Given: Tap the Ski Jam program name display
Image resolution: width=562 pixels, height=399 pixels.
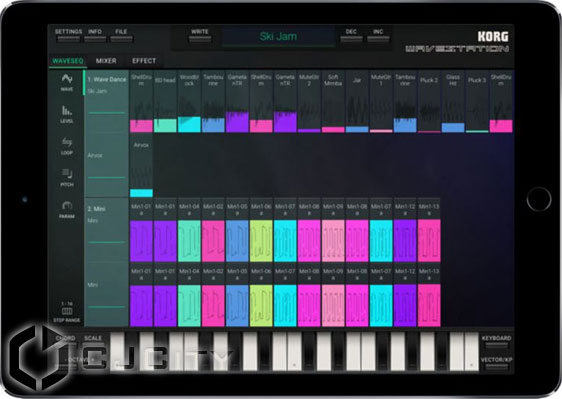Looking at the screenshot, I should [278, 36].
